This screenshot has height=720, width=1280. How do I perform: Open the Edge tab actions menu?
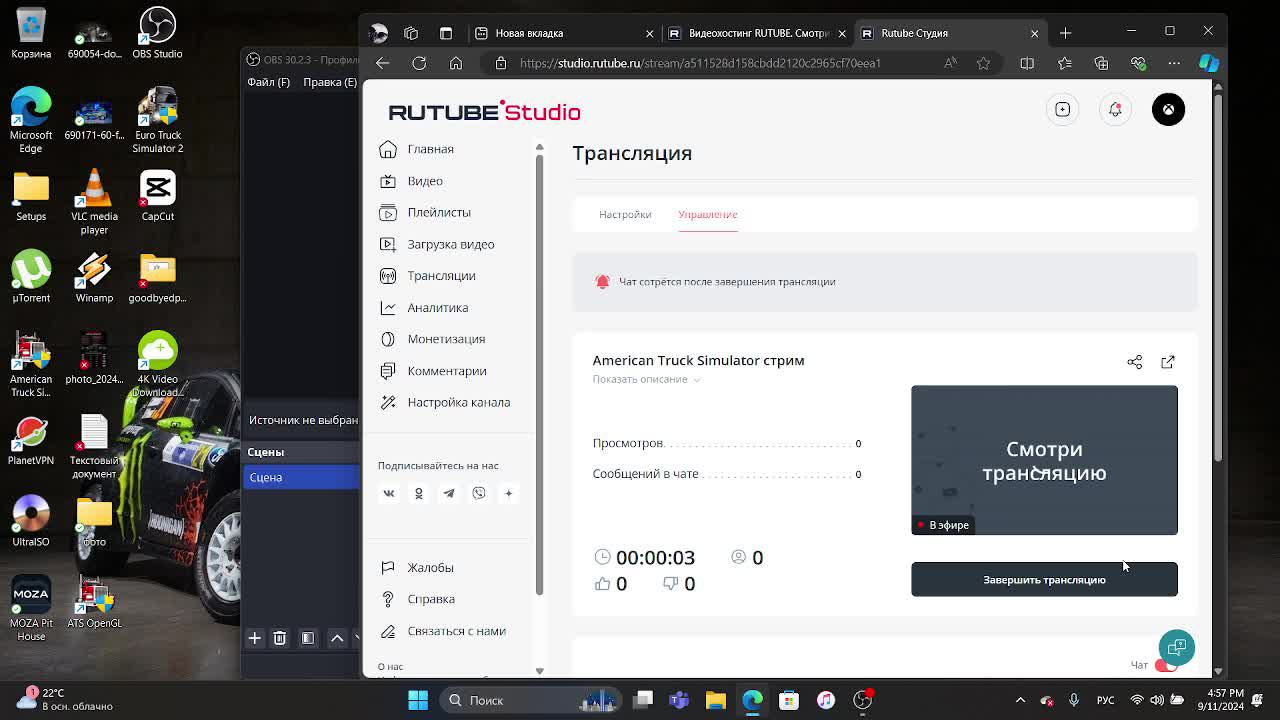(x=446, y=33)
